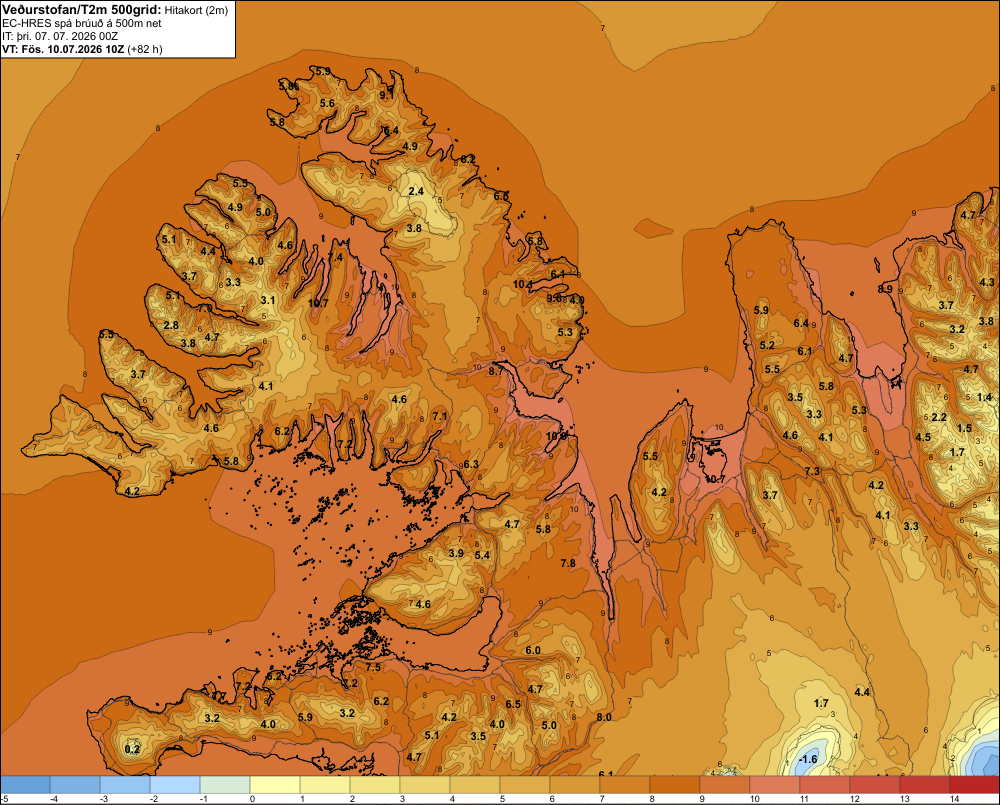Viewport: 1000px width, 805px height.
Task: Click the legend swatch between 10 and 11
Action: click(776, 784)
